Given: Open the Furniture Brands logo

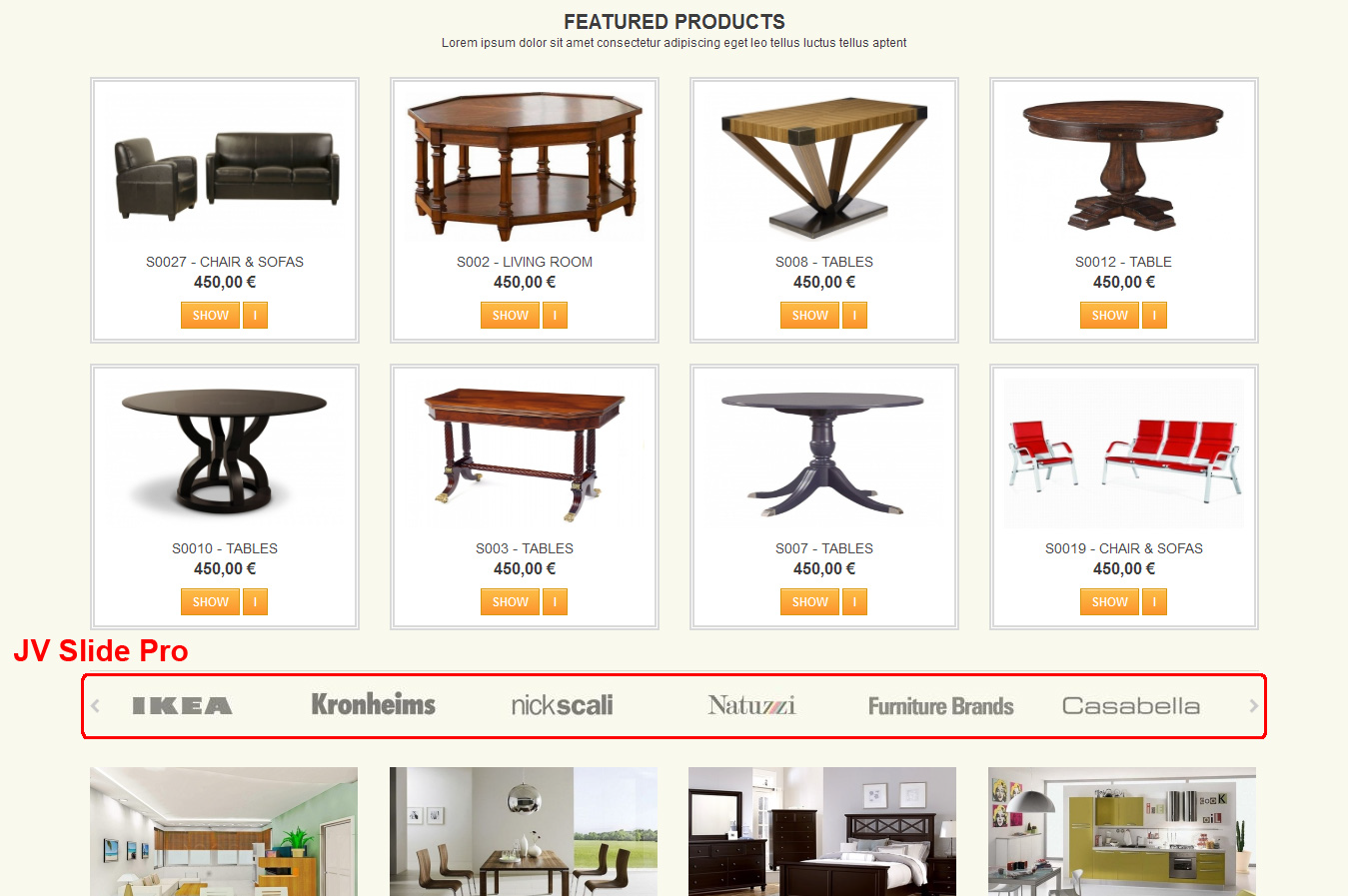Looking at the screenshot, I should point(940,706).
